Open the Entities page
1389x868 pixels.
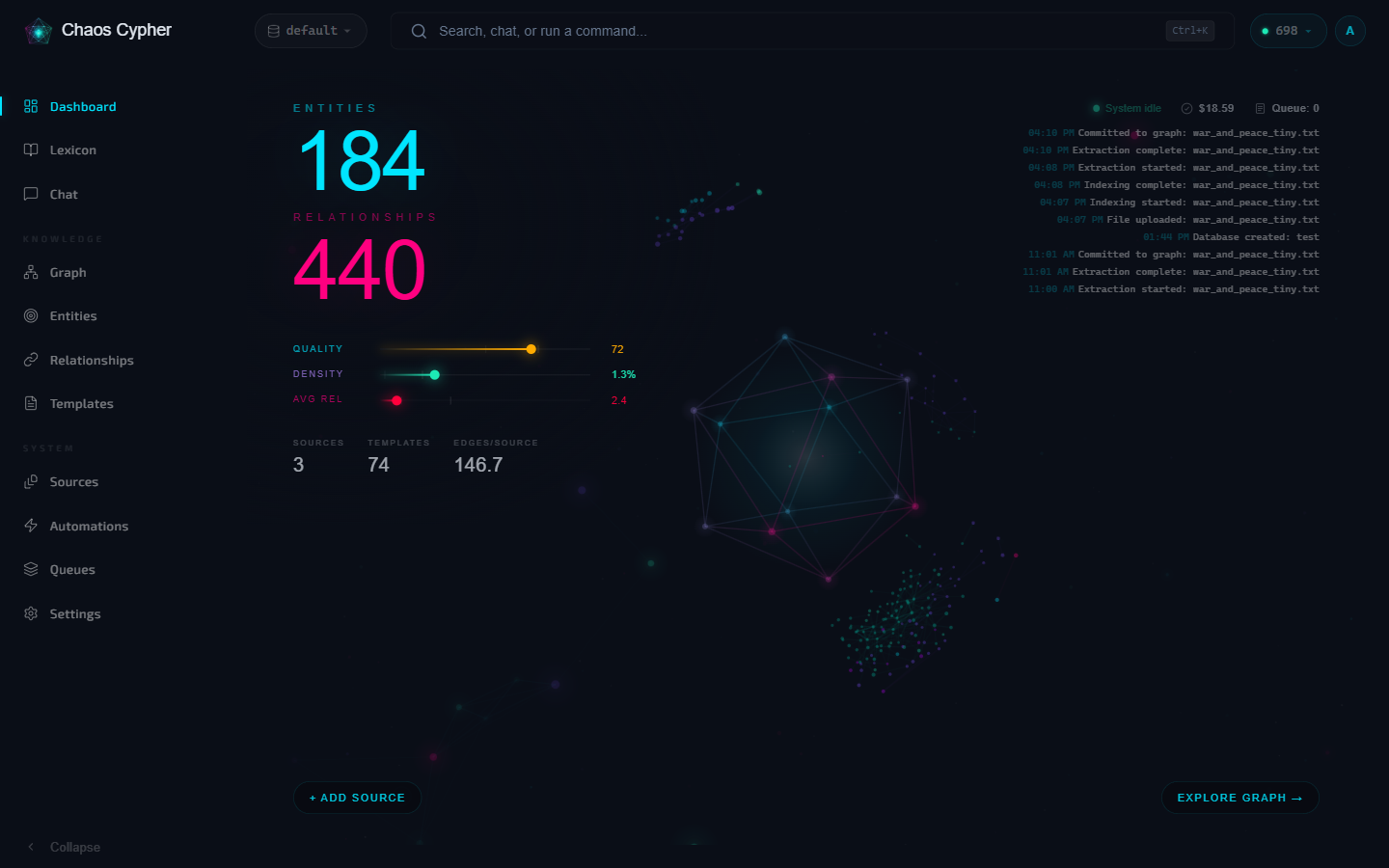(73, 315)
